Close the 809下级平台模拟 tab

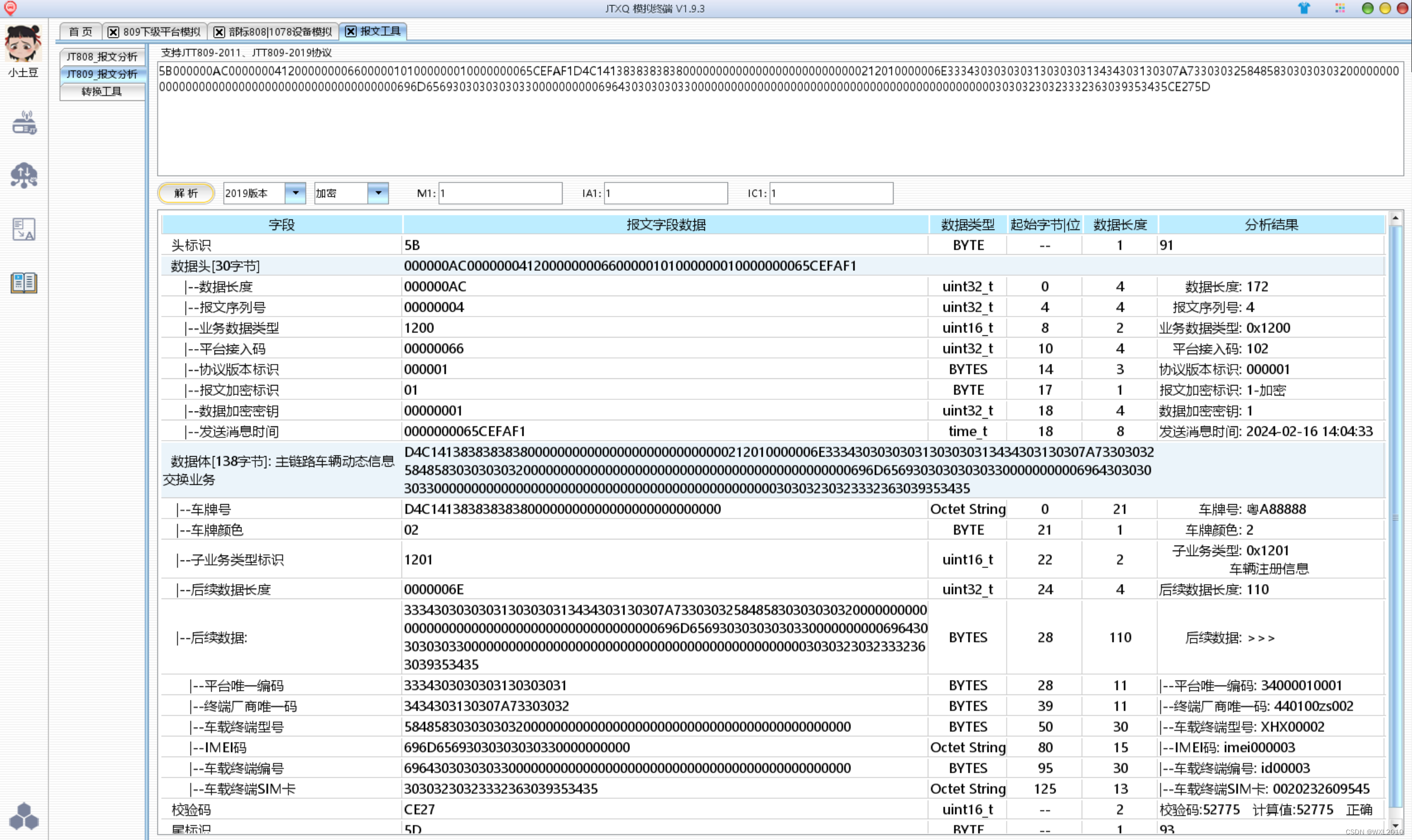113,31
